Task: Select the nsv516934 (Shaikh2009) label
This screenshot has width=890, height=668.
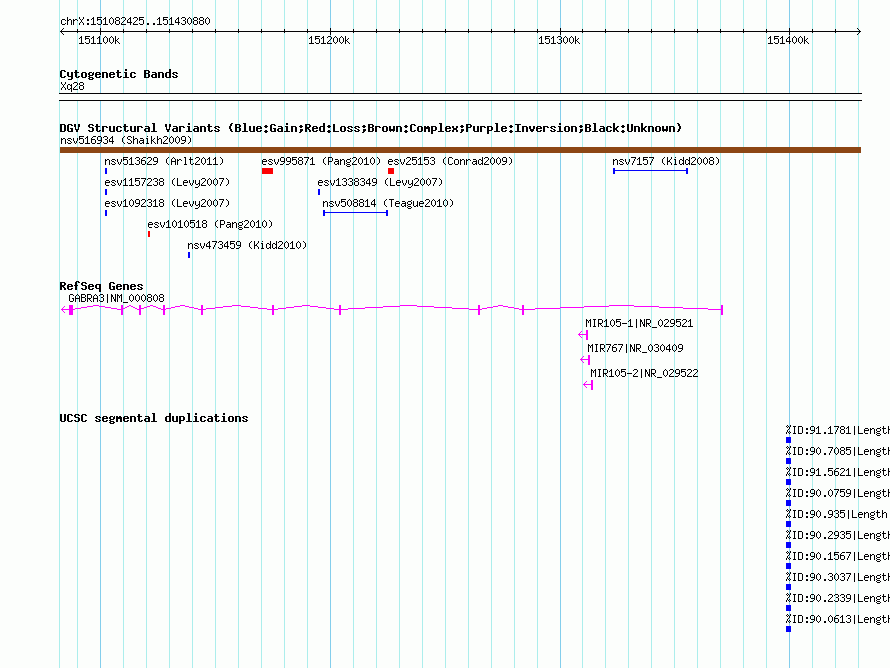Action: pyautogui.click(x=126, y=140)
